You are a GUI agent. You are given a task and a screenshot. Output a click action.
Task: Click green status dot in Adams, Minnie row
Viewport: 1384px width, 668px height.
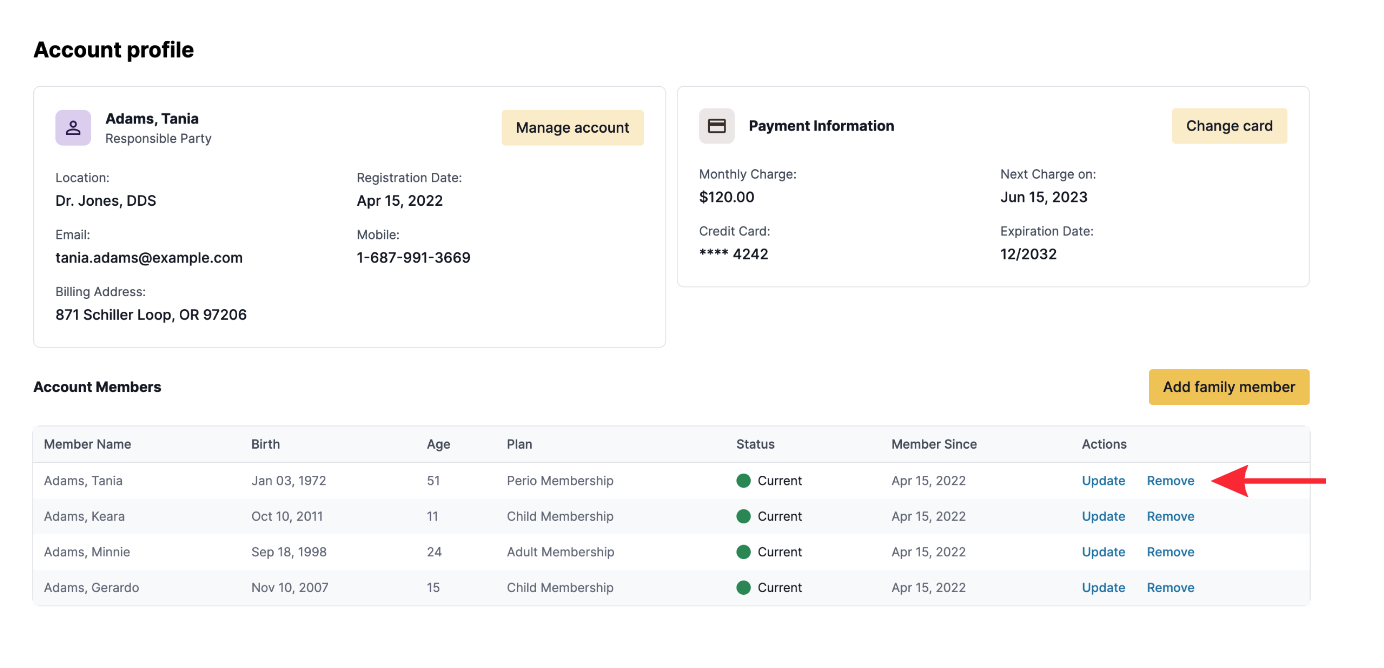tap(743, 552)
